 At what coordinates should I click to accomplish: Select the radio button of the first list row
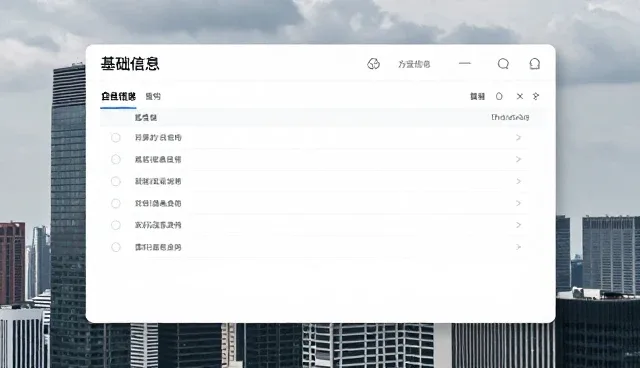click(116, 137)
